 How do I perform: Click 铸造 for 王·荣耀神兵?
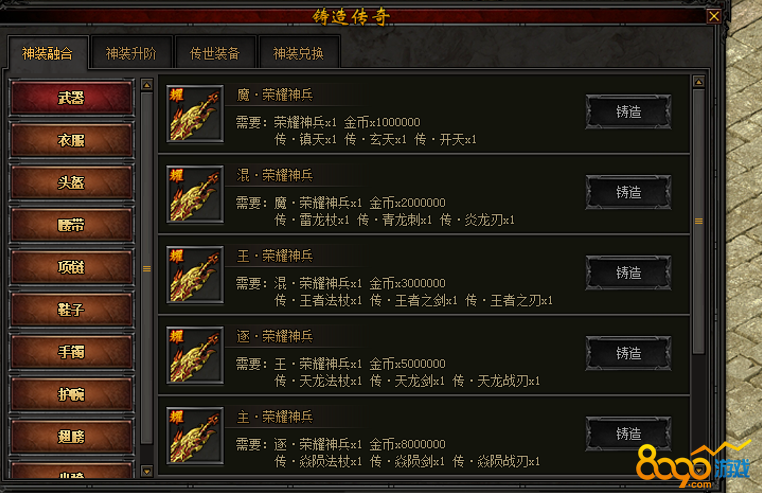click(x=628, y=273)
